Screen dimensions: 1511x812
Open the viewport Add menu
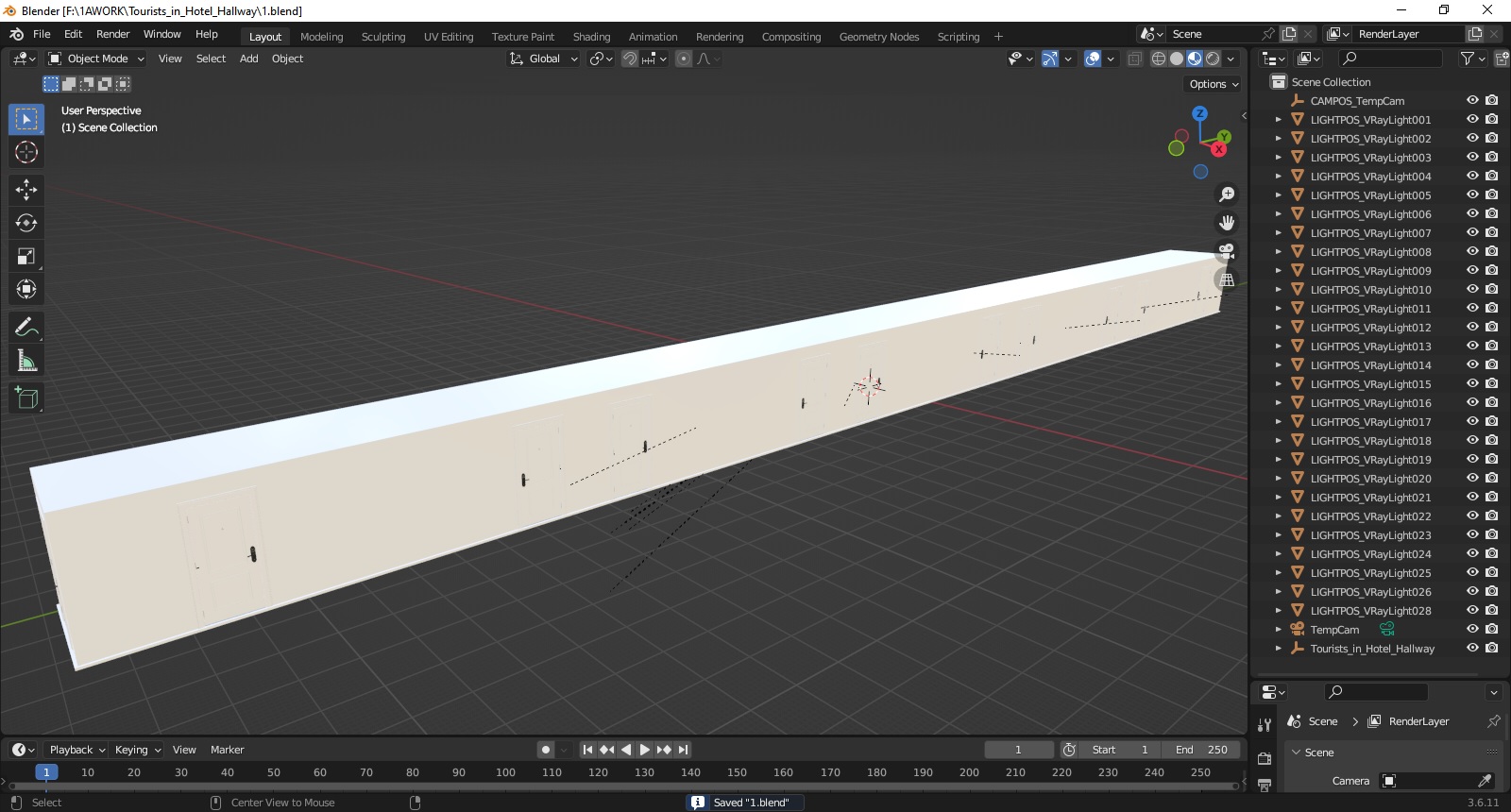click(x=249, y=59)
